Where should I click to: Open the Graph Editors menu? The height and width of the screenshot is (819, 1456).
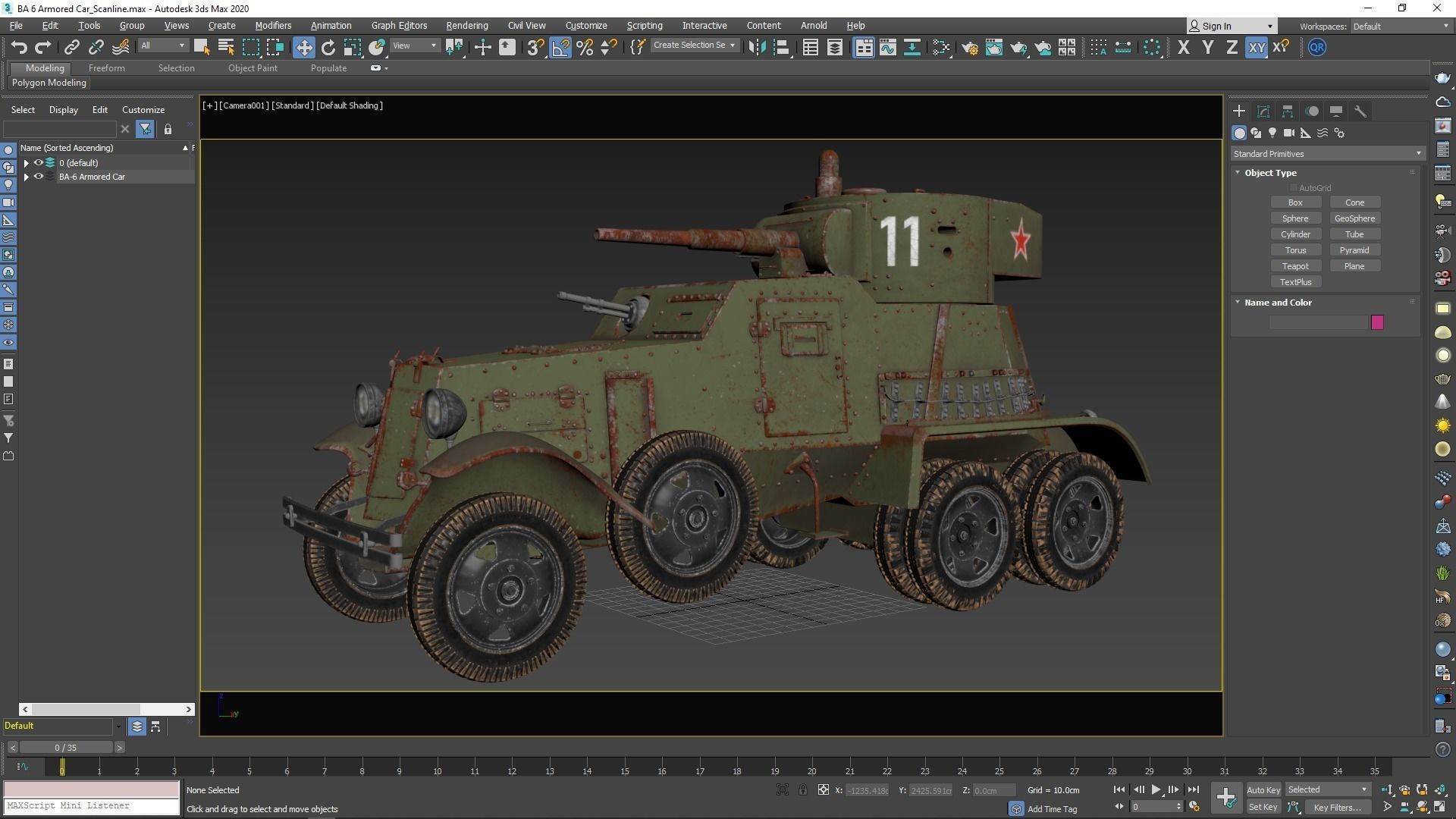[399, 25]
